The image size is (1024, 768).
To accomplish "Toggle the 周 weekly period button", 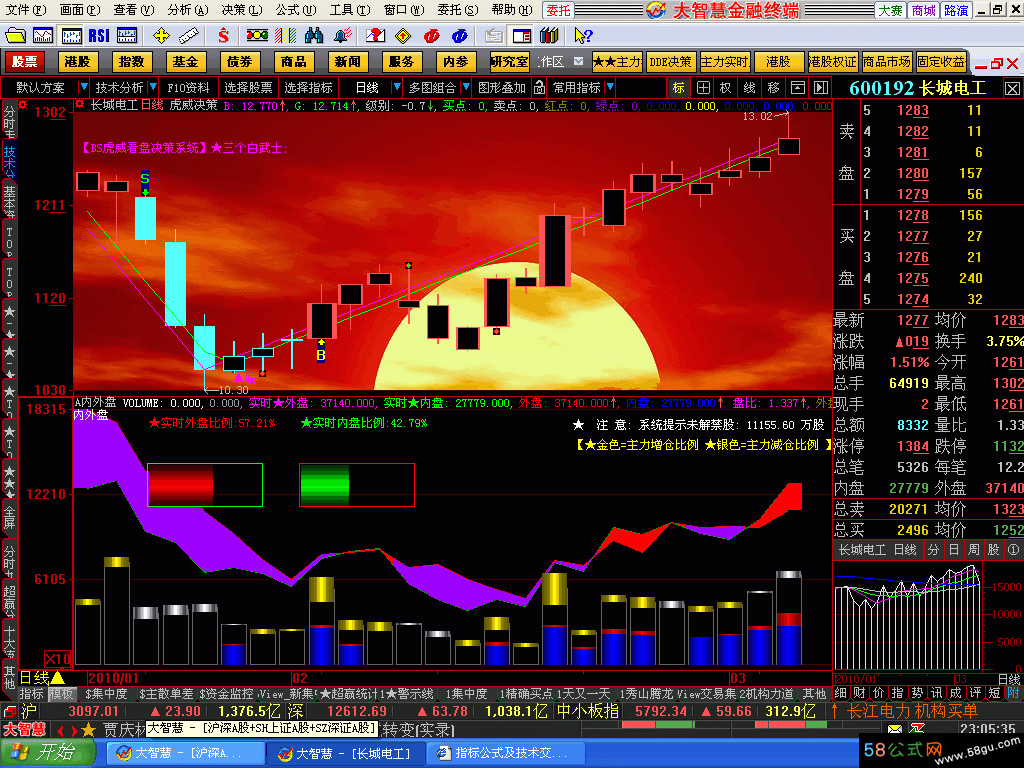I will tap(973, 550).
